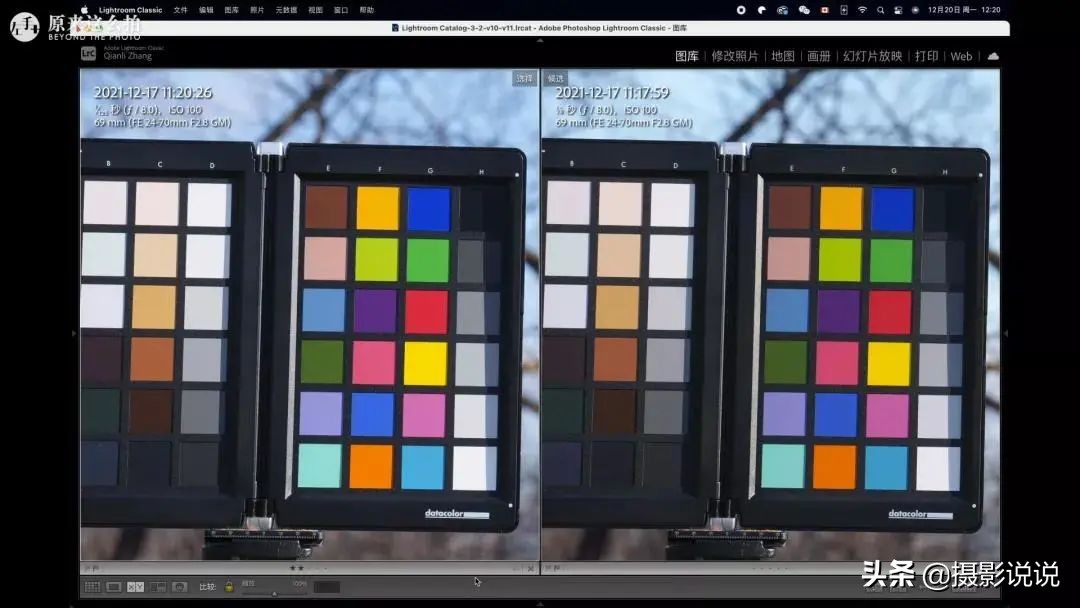Expand the bottom filmstrip panel arrow
The height and width of the screenshot is (608, 1080).
tap(540, 604)
